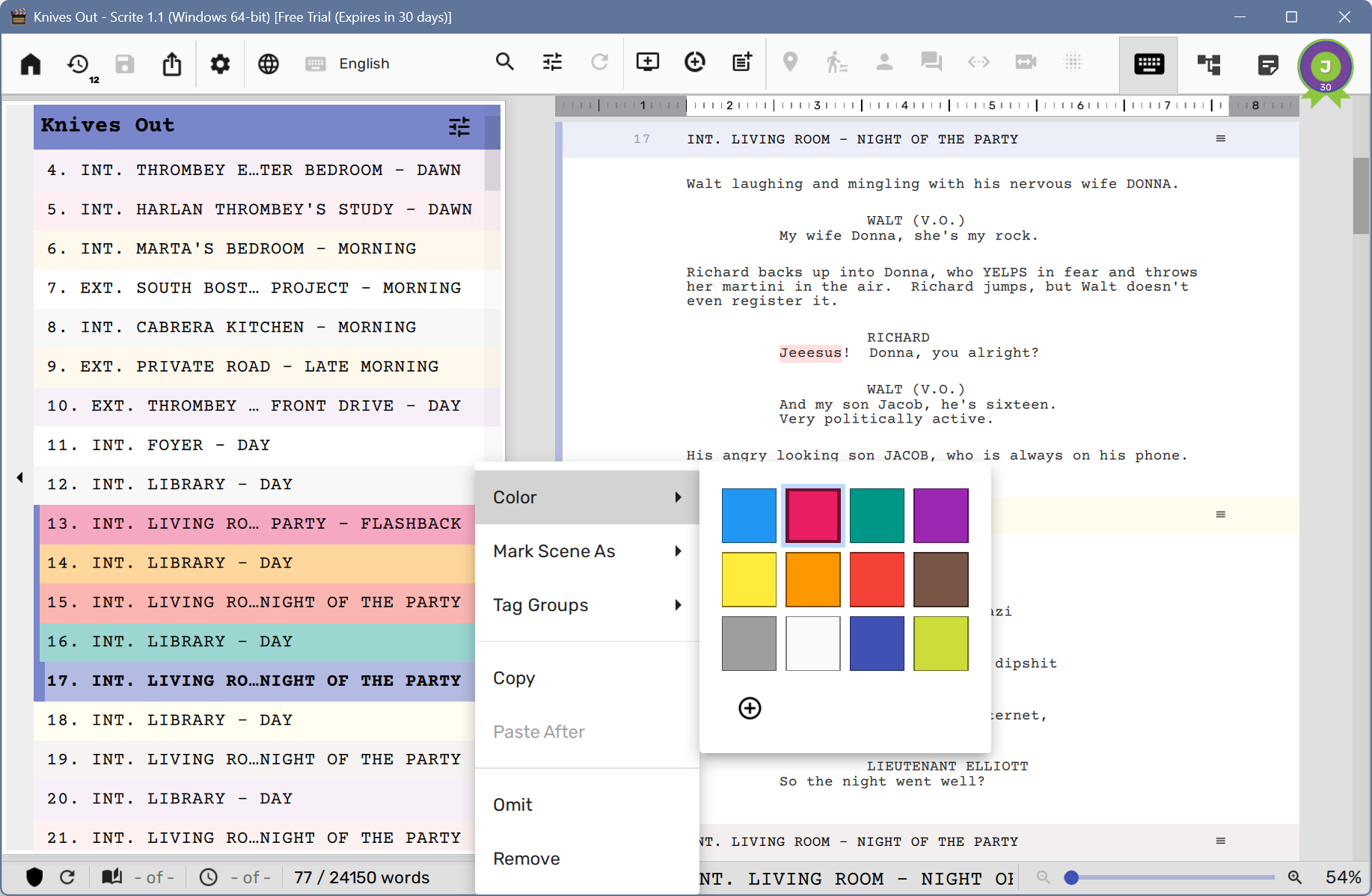
Task: Zoom out with the minus magnifier
Action: (x=1043, y=877)
